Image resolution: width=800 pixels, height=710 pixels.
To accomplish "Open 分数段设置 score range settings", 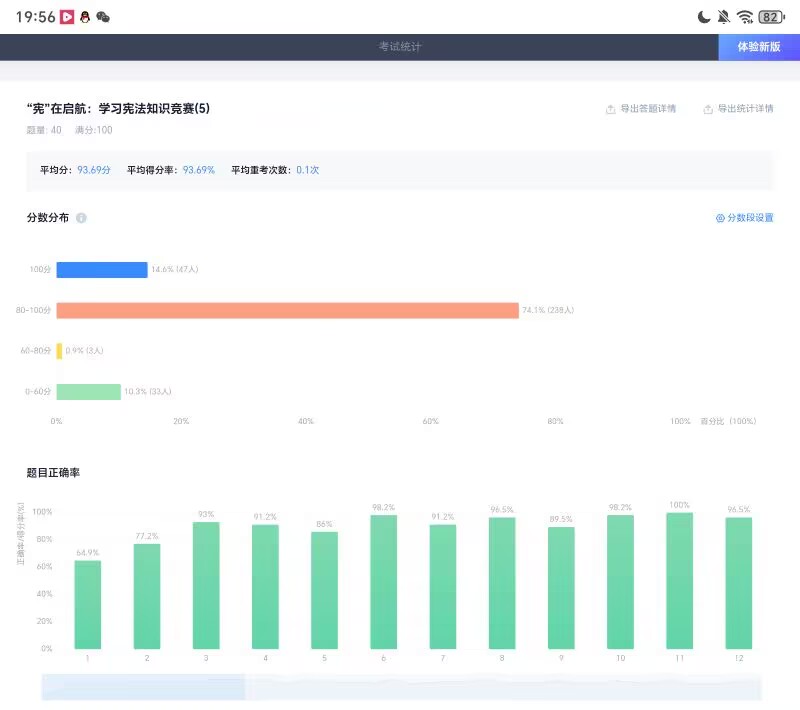I will pyautogui.click(x=749, y=218).
